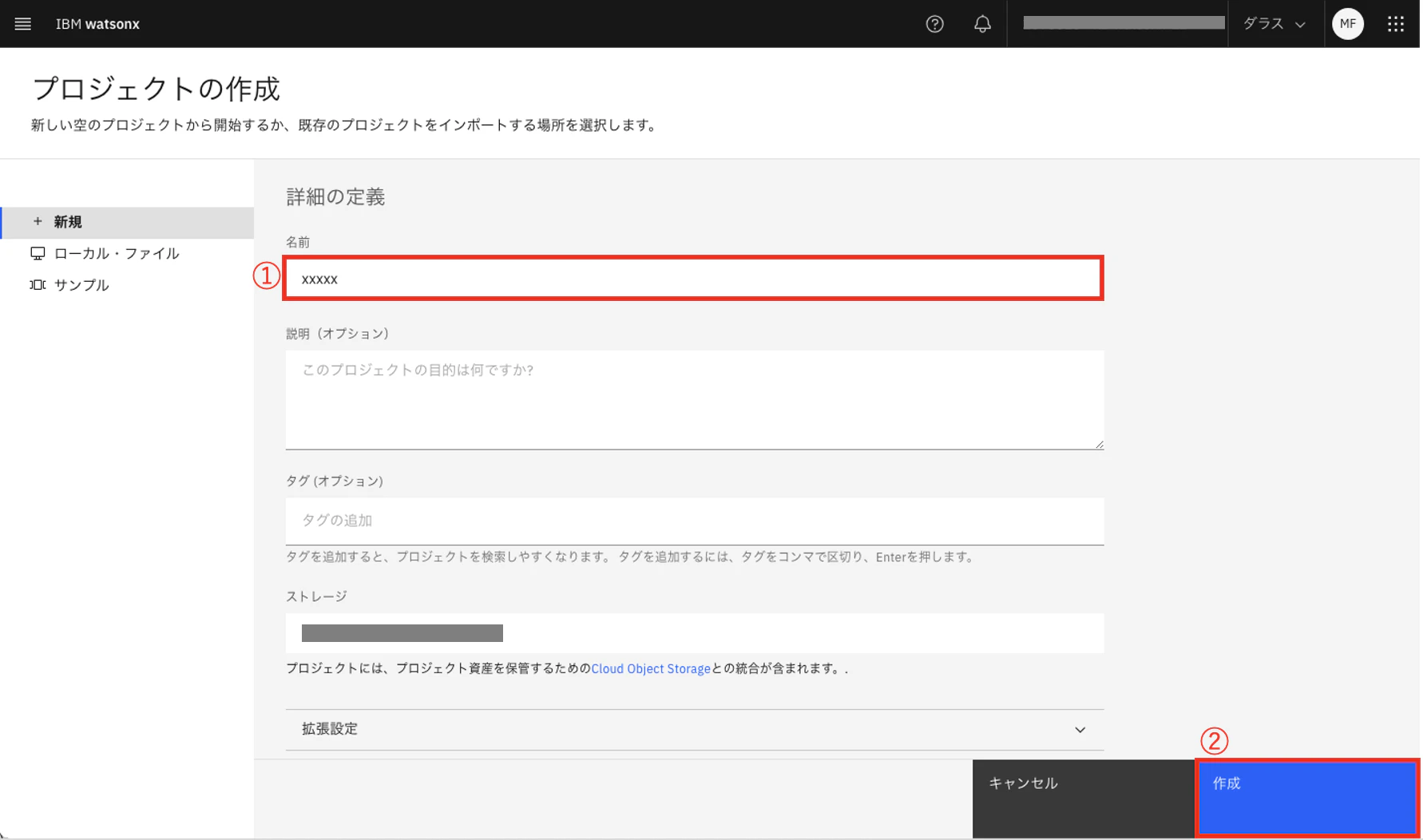
Task: Open the MF user avatar menu
Action: point(1348,24)
